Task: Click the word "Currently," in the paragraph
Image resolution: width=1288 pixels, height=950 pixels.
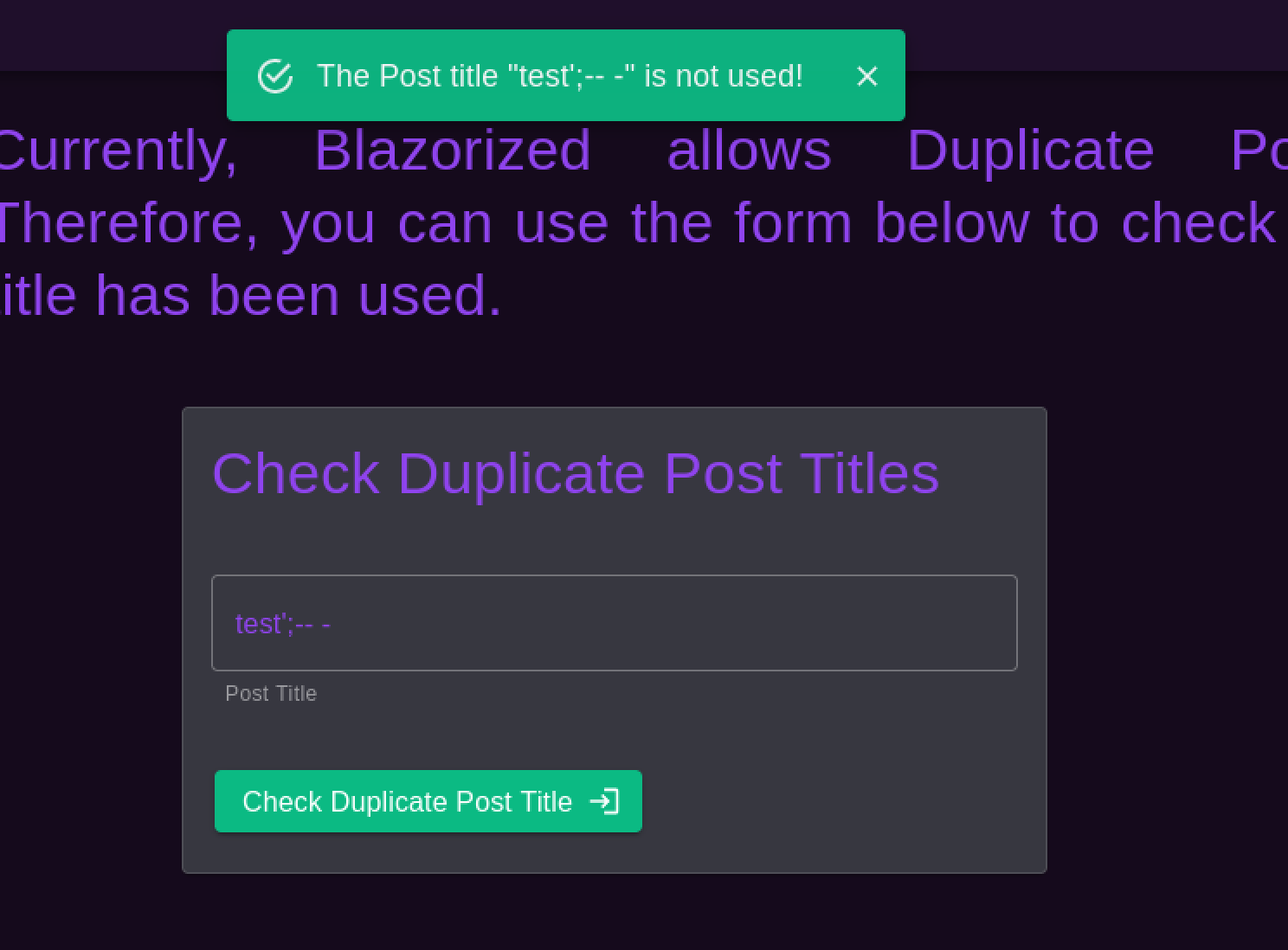Action: click(x=117, y=151)
